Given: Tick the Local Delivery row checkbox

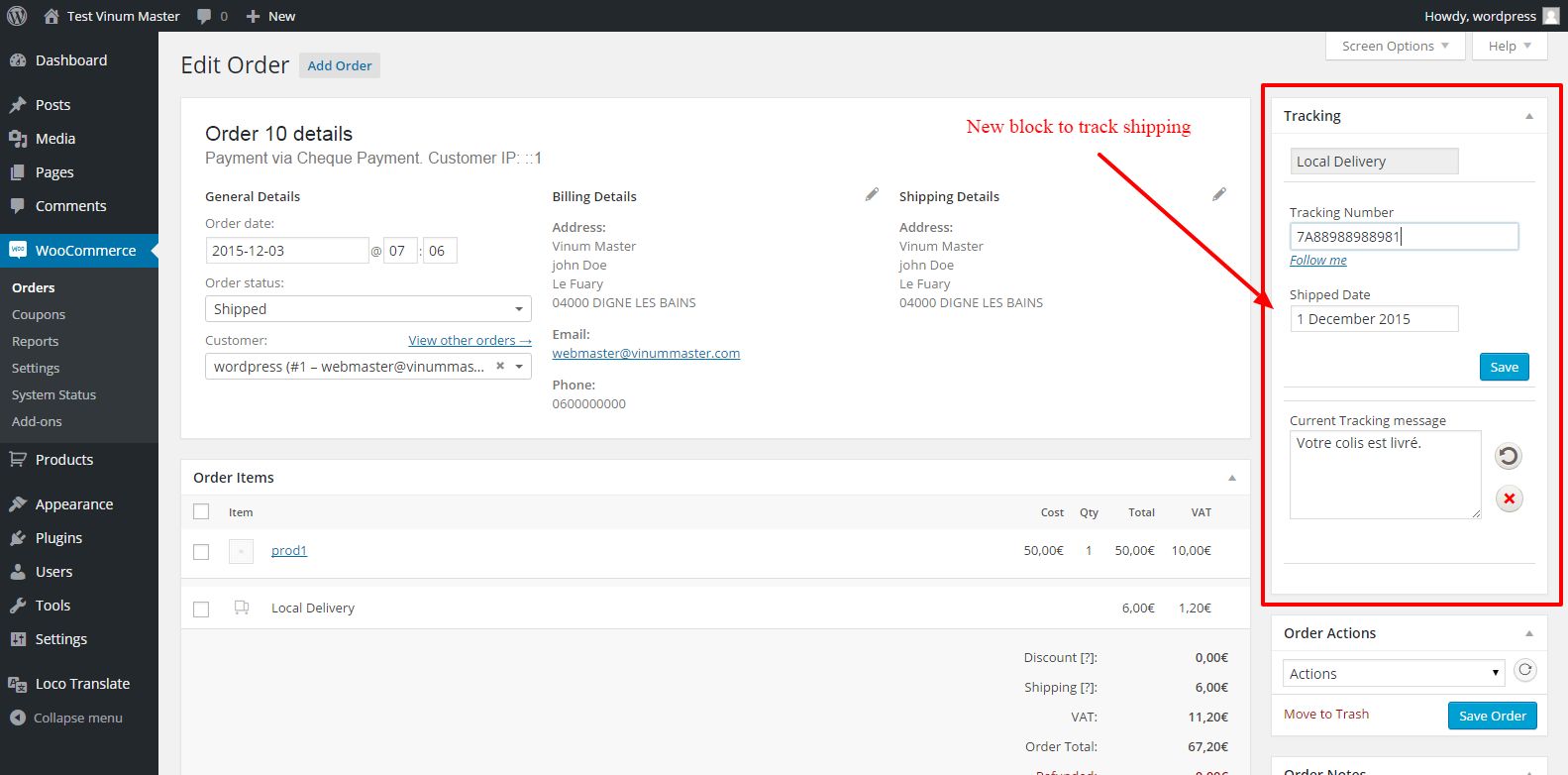Looking at the screenshot, I should (x=201, y=609).
